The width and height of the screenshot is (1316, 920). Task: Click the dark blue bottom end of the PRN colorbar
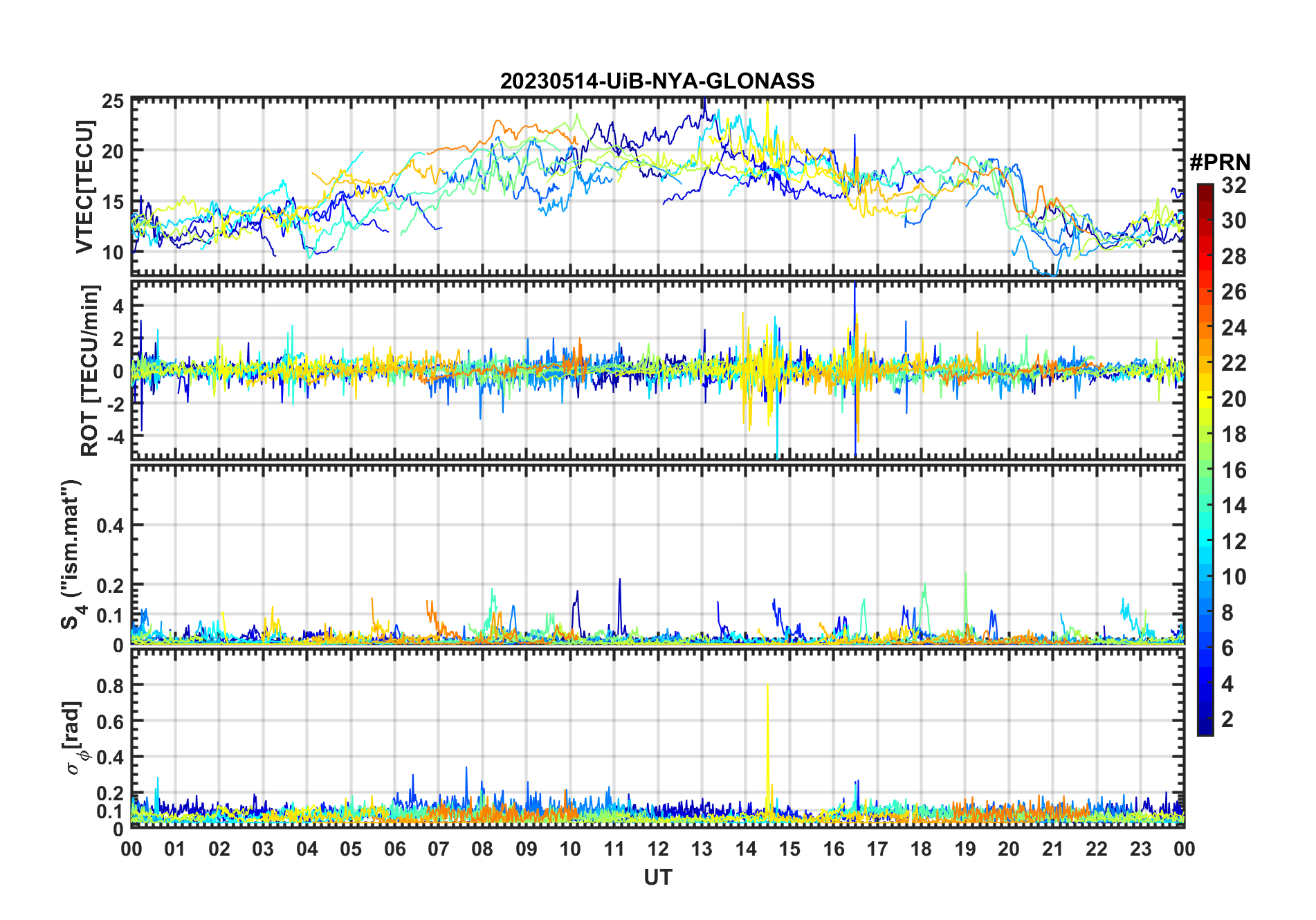coord(1205,728)
